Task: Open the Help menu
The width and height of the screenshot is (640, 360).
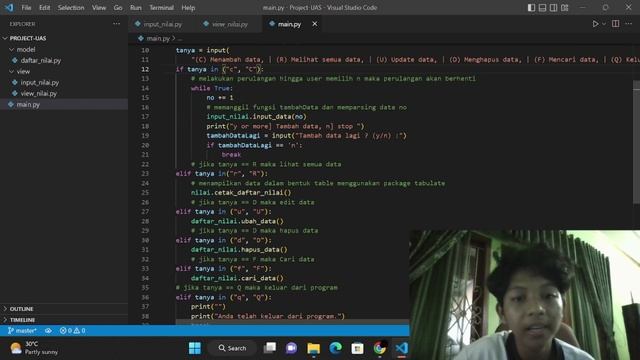Action: tap(188, 8)
